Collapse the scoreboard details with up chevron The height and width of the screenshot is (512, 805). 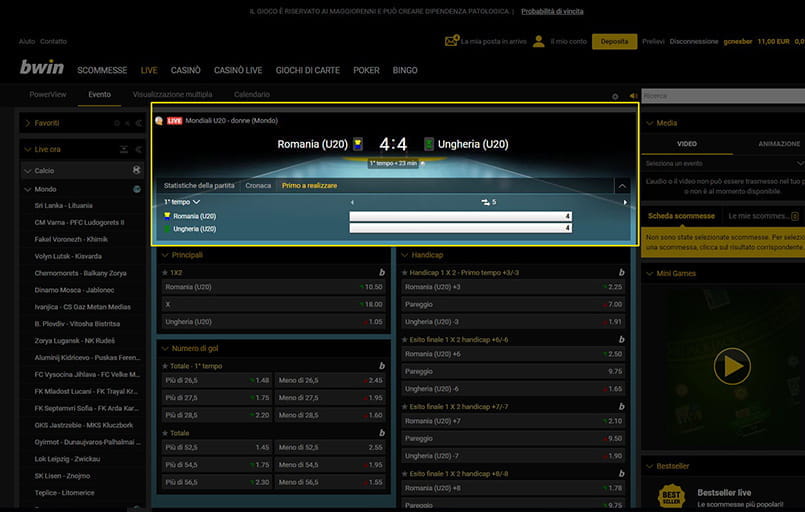(622, 186)
